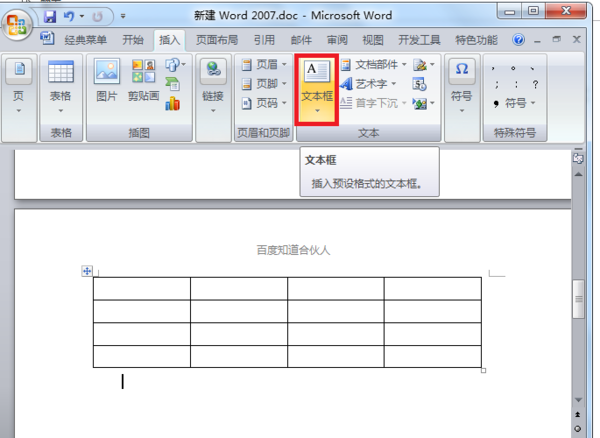The width and height of the screenshot is (600, 438).
Task: Open the 经典菜单 tab
Action: [x=86, y=40]
